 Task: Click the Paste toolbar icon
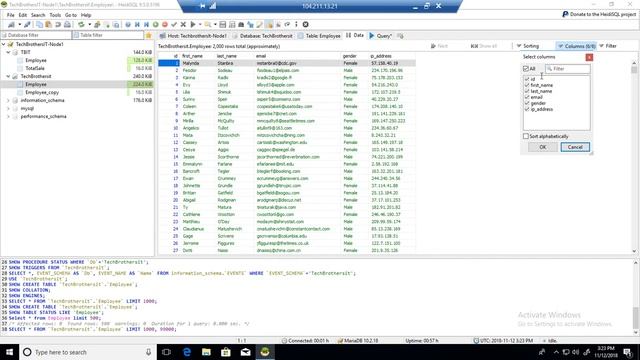(x=49, y=24)
